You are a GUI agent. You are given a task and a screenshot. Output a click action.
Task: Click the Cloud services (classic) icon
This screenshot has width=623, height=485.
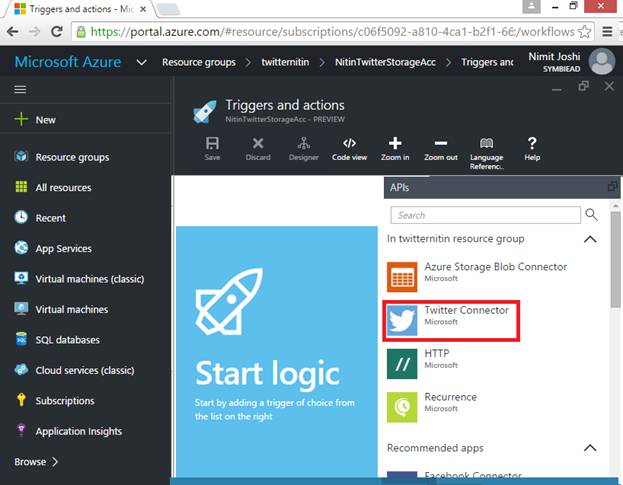tap(21, 370)
